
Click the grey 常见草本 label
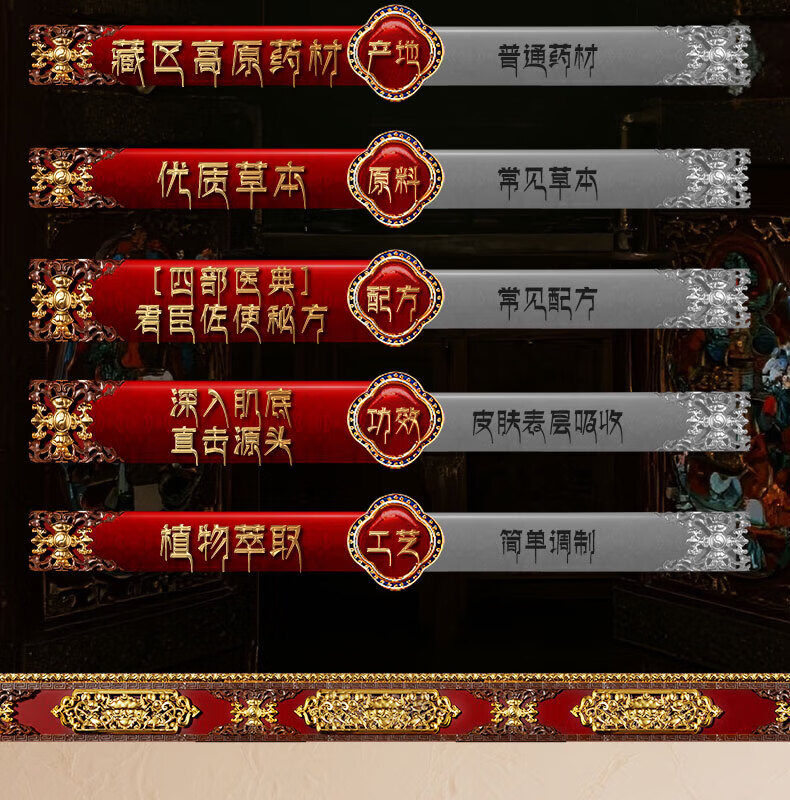pyautogui.click(x=547, y=182)
